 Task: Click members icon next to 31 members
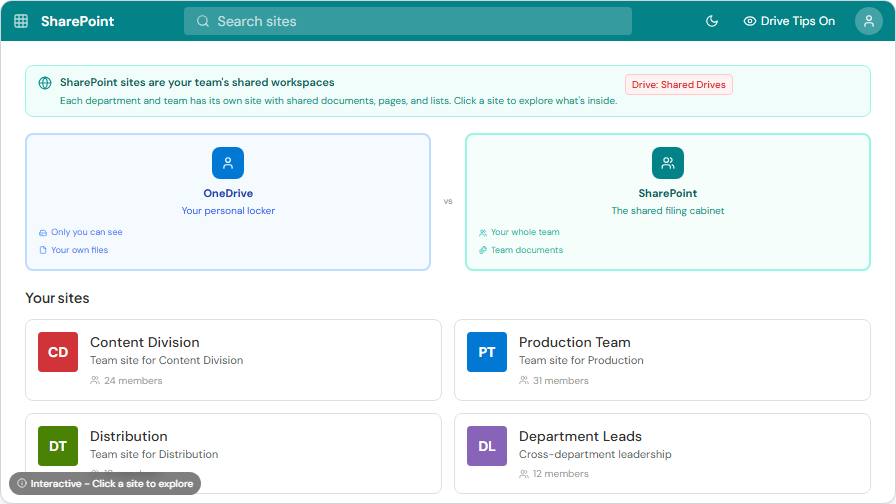[523, 381]
